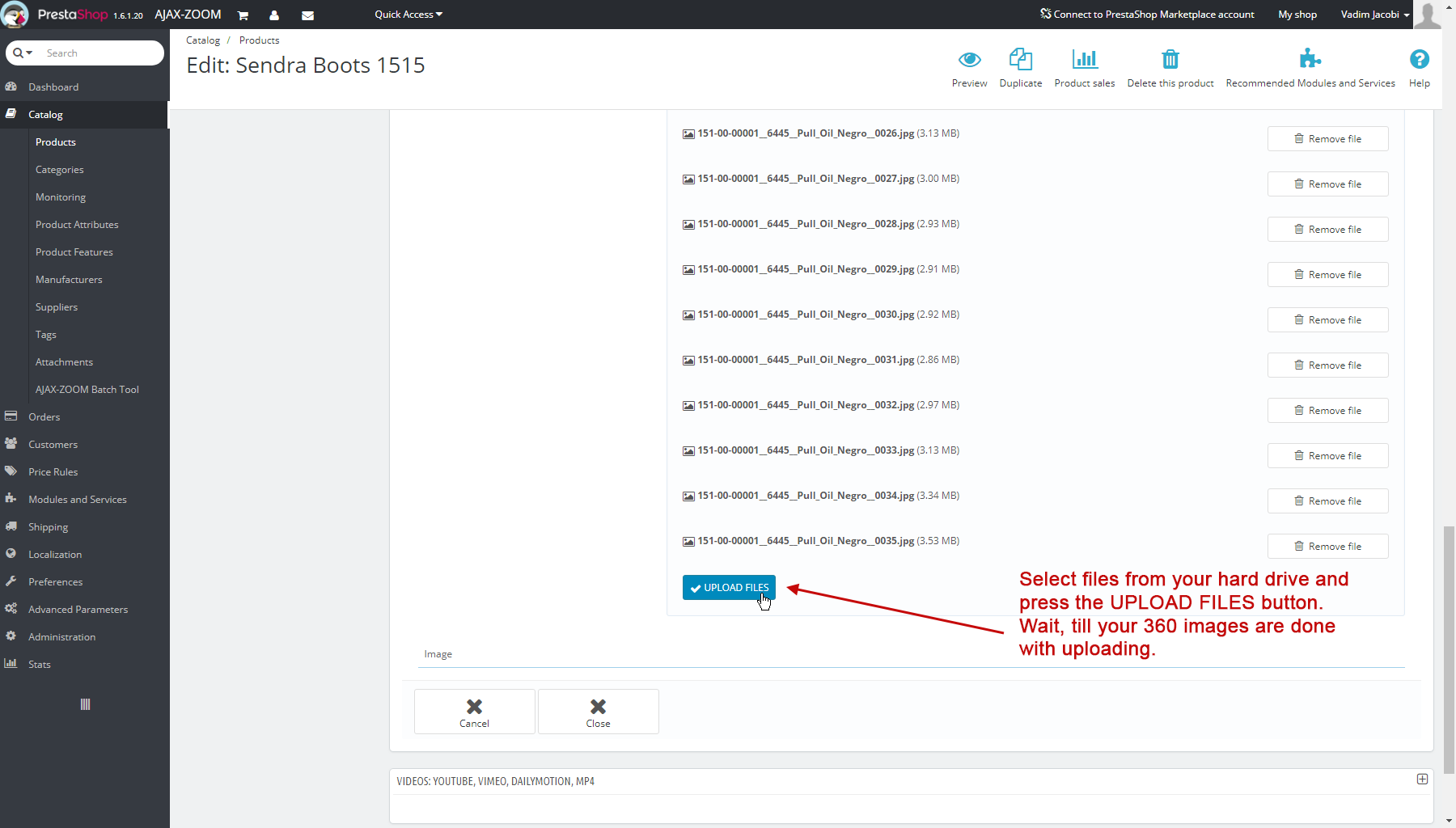Open Product sales chart icon
This screenshot has height=828, width=1456.
(x=1085, y=59)
